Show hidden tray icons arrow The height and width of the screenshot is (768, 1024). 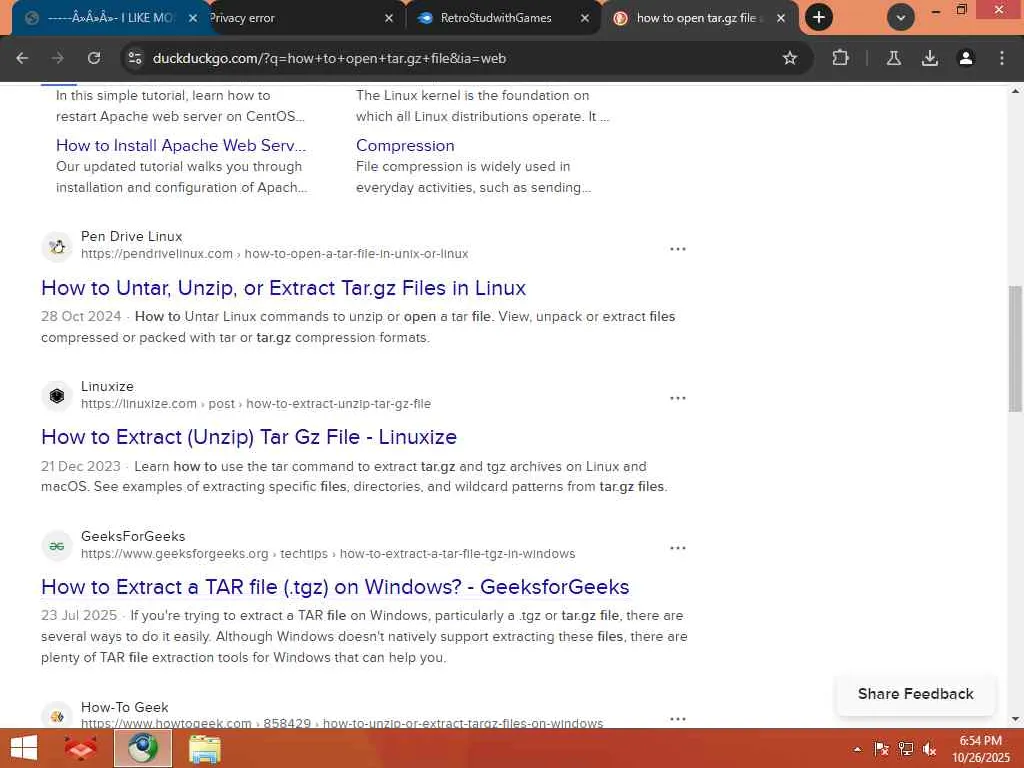857,749
